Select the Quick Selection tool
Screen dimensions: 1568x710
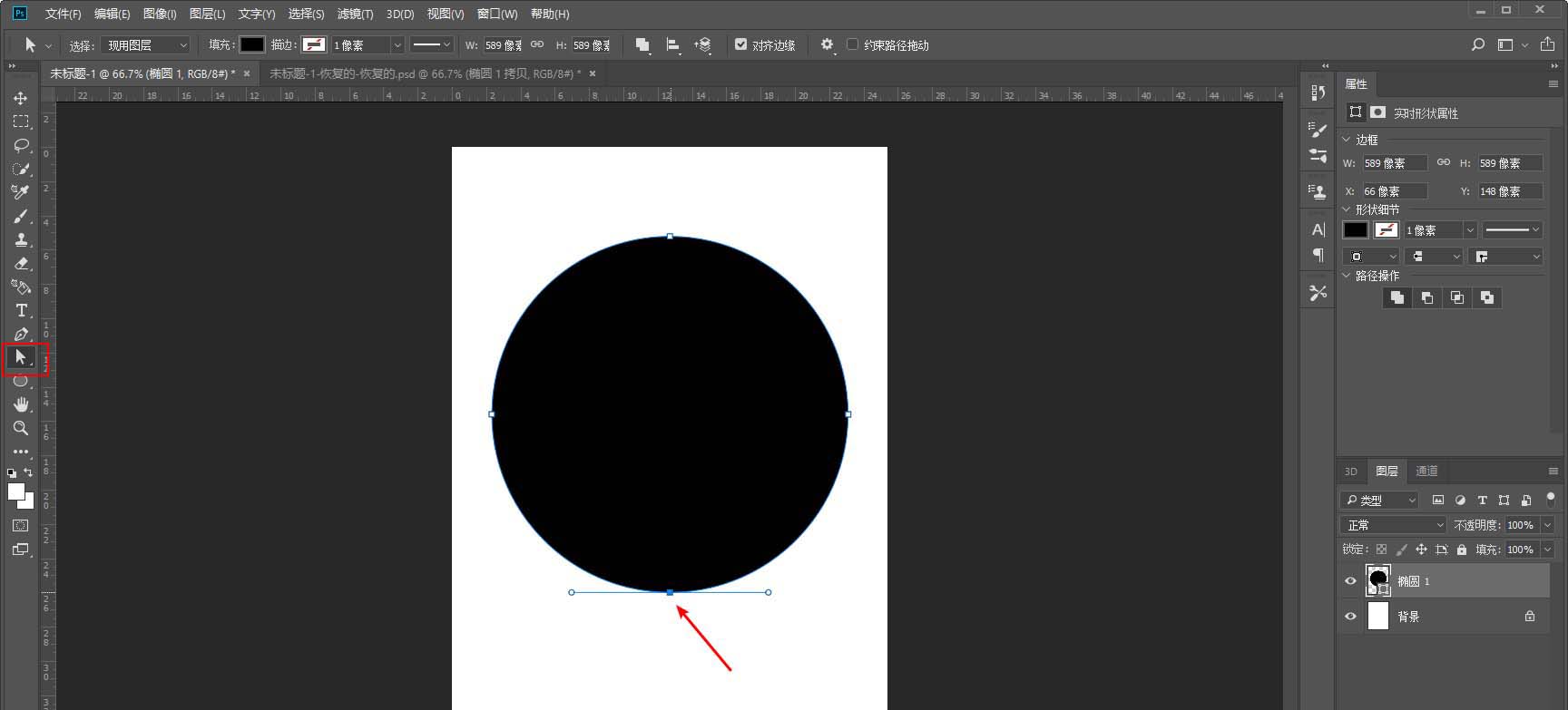20,169
